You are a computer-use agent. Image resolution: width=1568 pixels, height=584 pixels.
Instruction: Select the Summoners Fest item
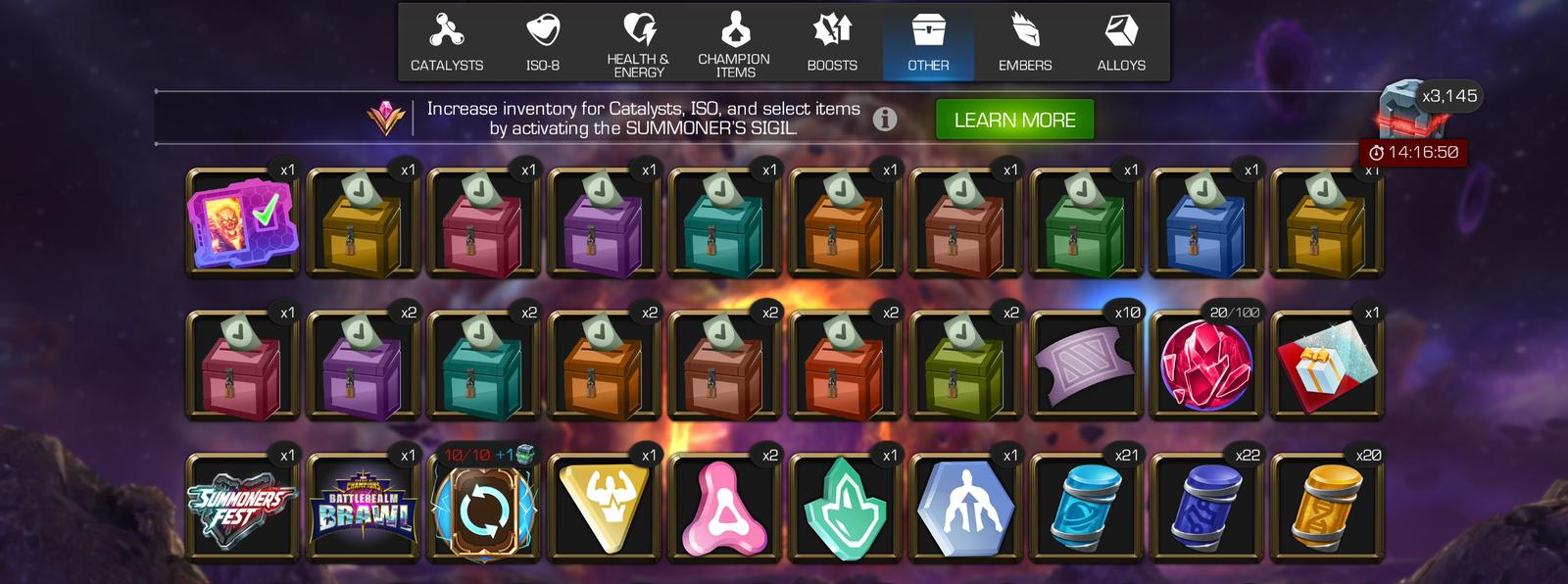(x=243, y=508)
